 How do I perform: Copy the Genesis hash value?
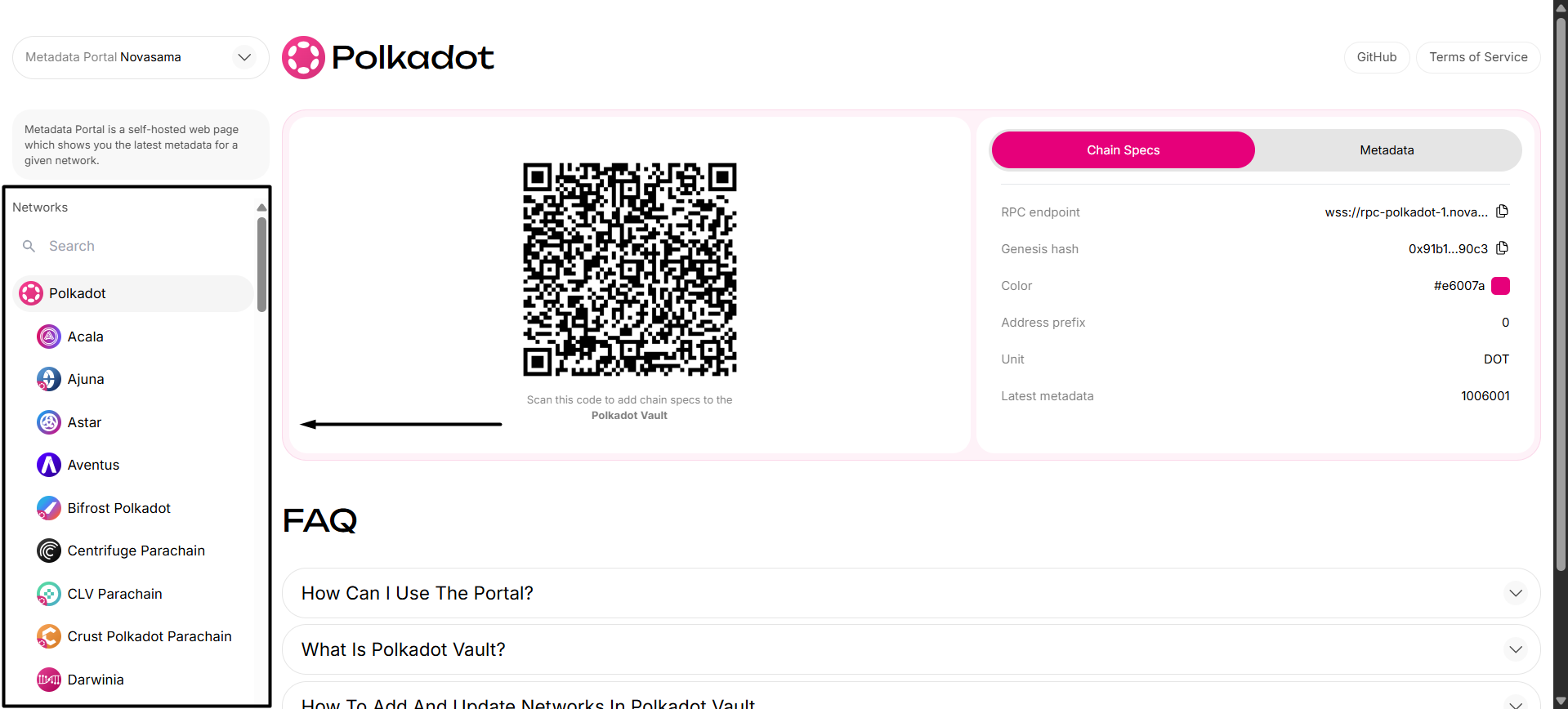1502,248
